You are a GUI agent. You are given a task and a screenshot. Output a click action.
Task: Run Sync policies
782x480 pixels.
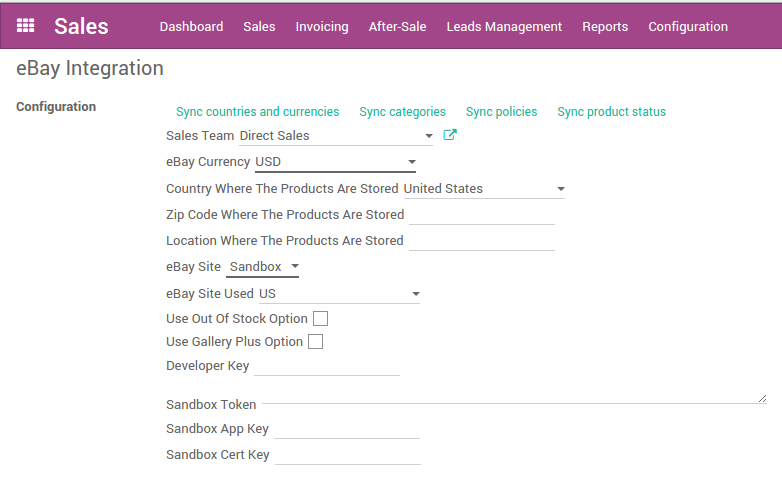[501, 112]
